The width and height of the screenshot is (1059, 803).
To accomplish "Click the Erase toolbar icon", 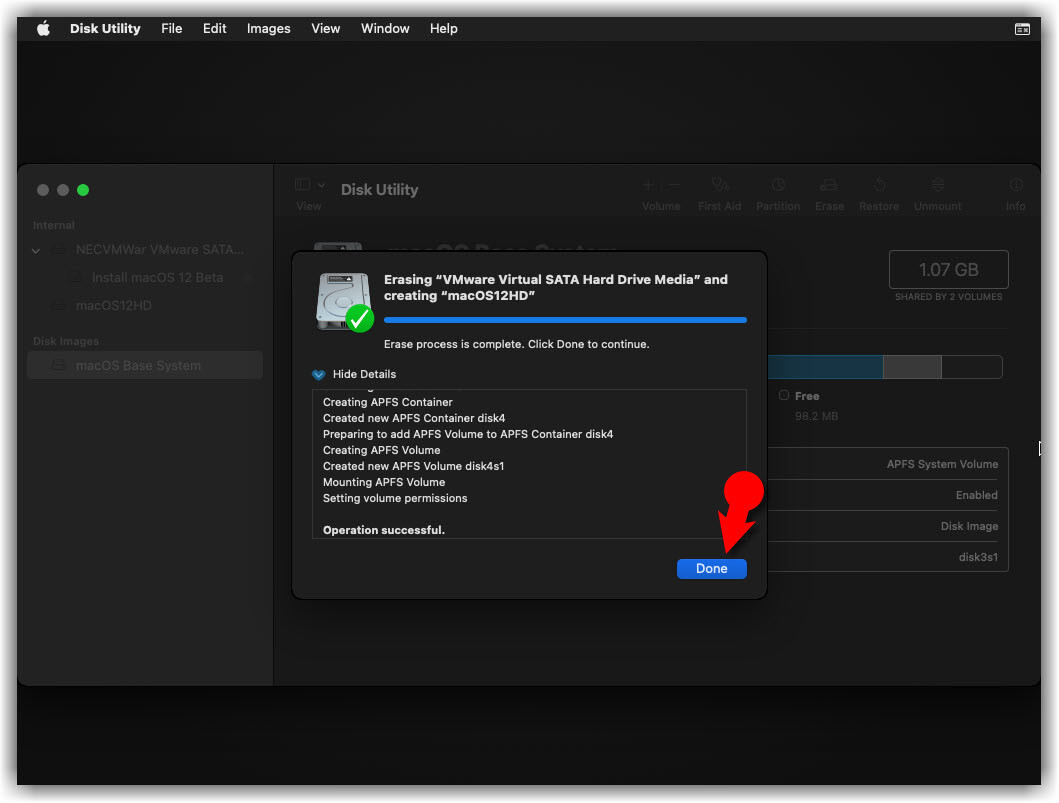I will (x=829, y=184).
